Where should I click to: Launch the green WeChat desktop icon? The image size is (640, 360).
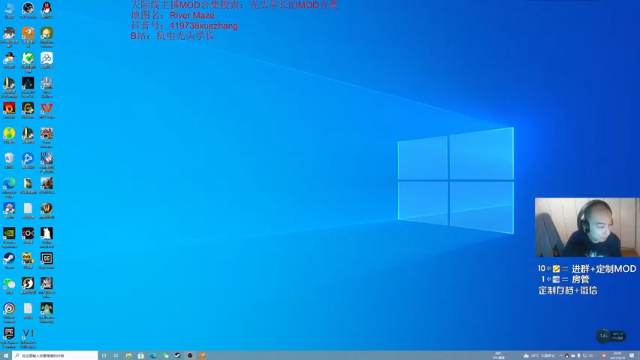[x=9, y=285]
